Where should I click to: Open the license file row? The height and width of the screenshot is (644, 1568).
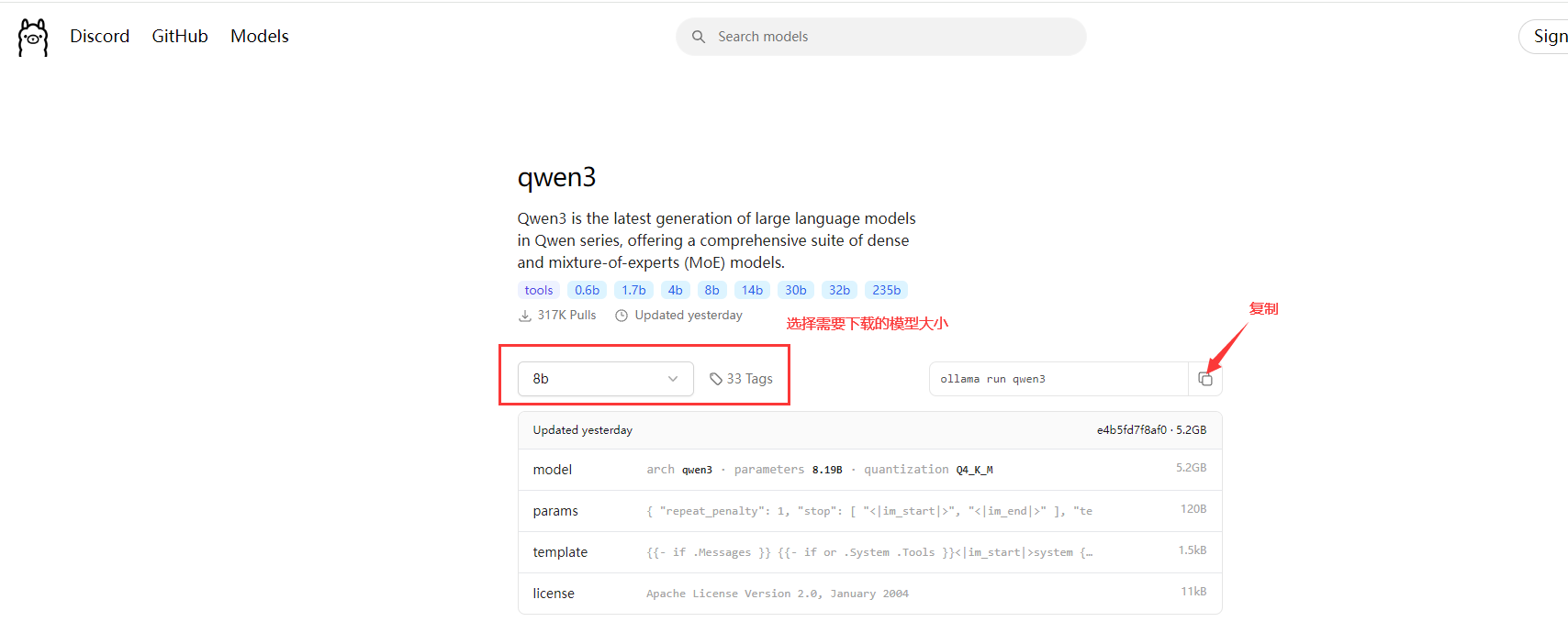[869, 594]
